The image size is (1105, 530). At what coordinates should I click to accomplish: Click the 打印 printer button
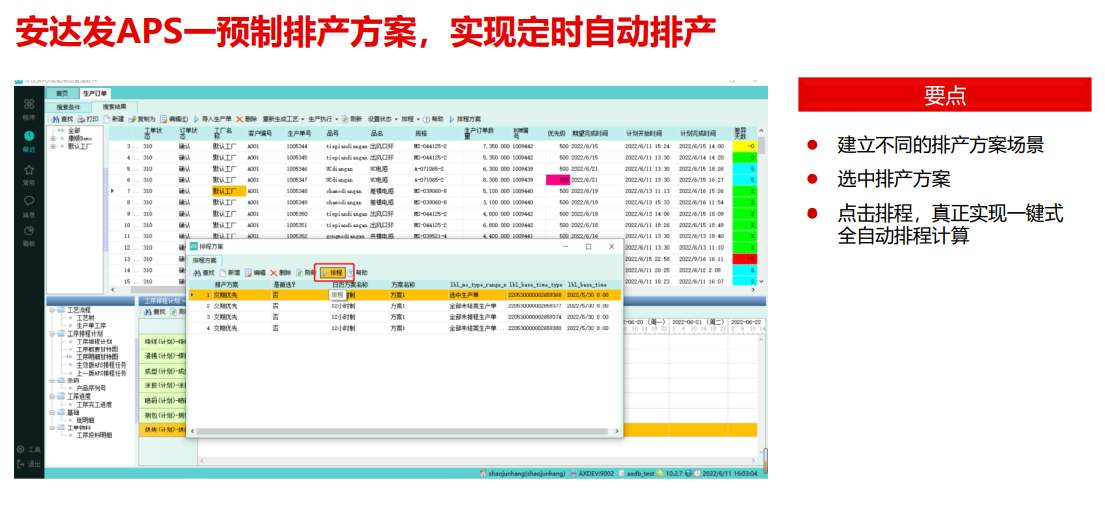point(88,119)
